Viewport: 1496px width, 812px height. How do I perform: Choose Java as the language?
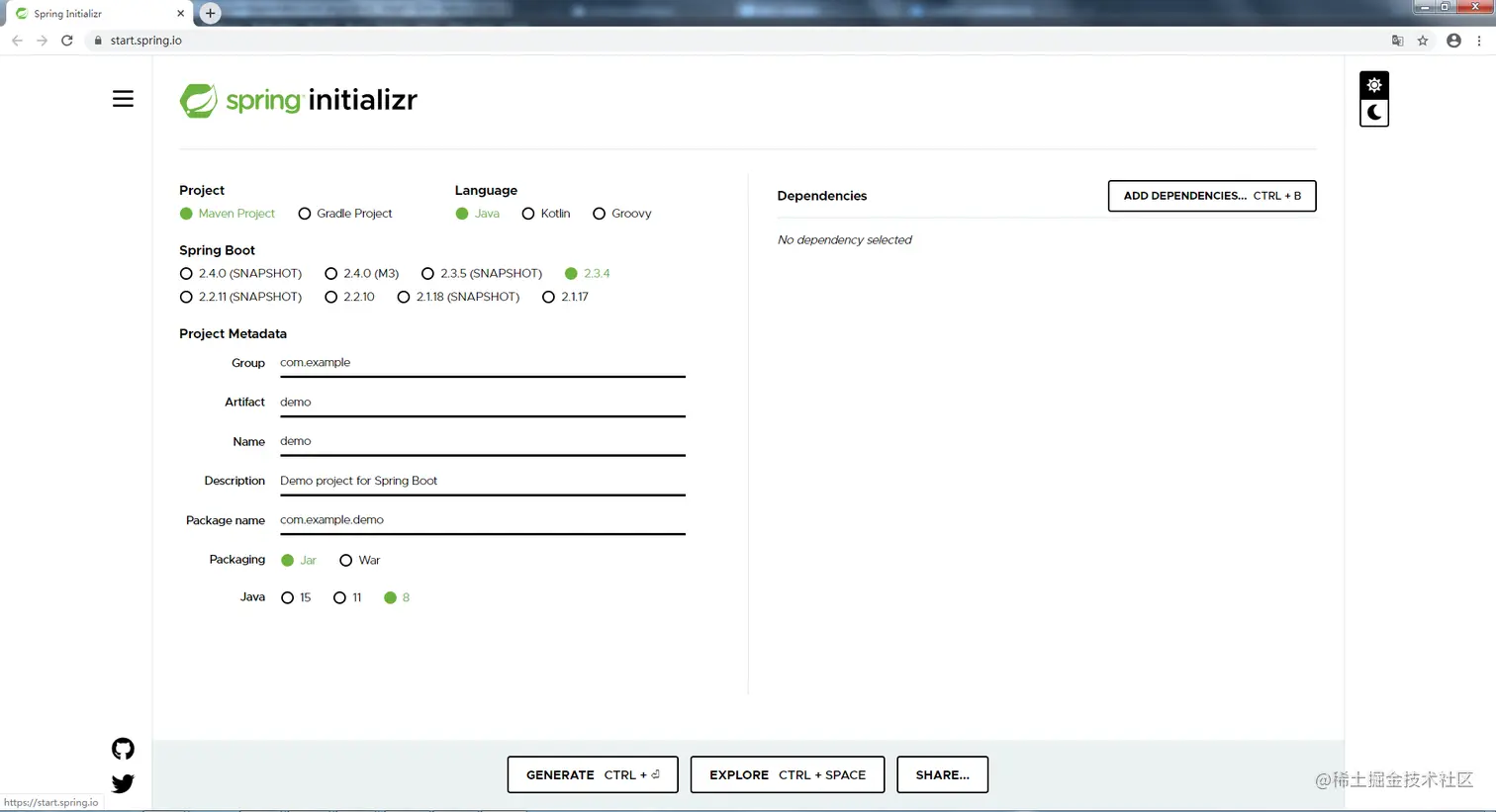pos(478,214)
